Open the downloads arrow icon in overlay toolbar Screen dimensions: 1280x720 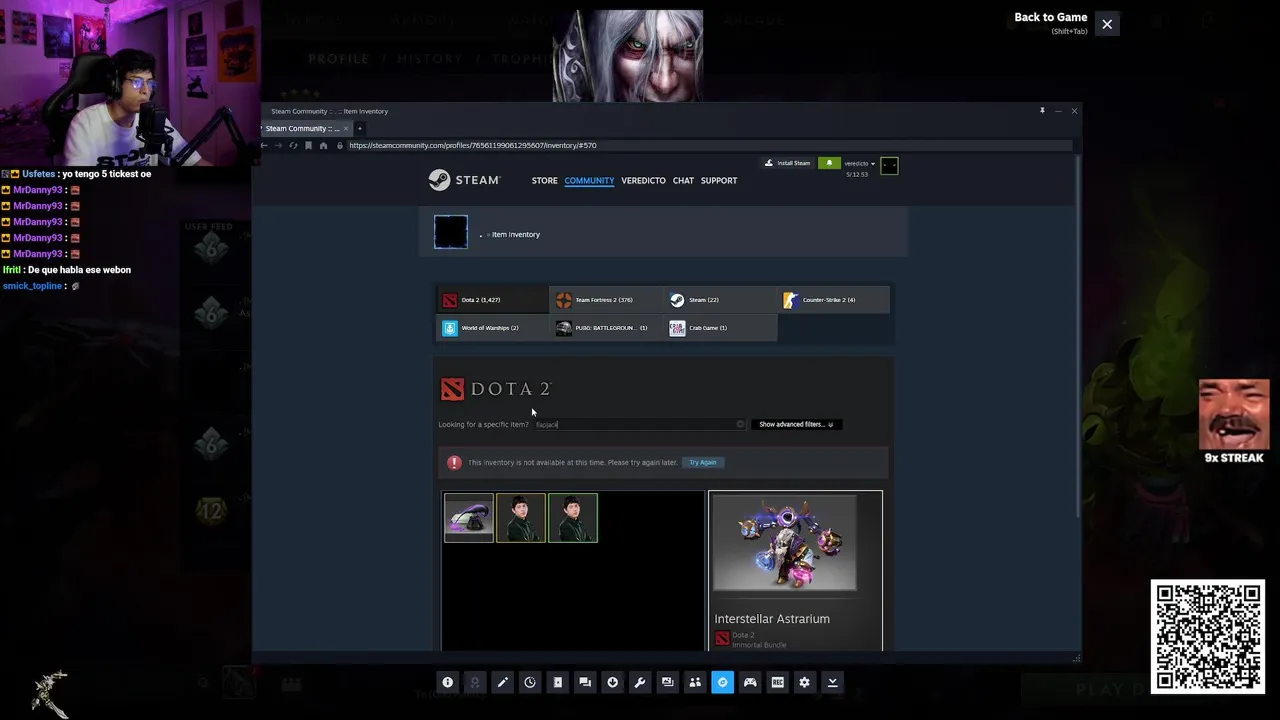pos(613,682)
